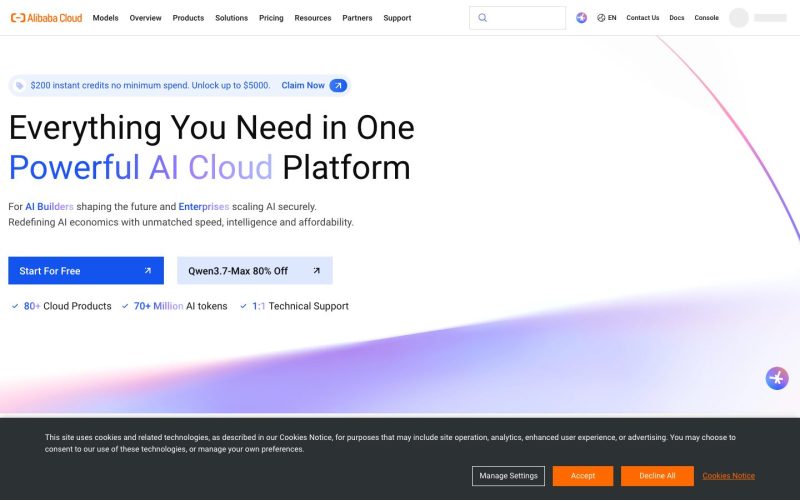
Task: Click the globe language icon
Action: (601, 18)
